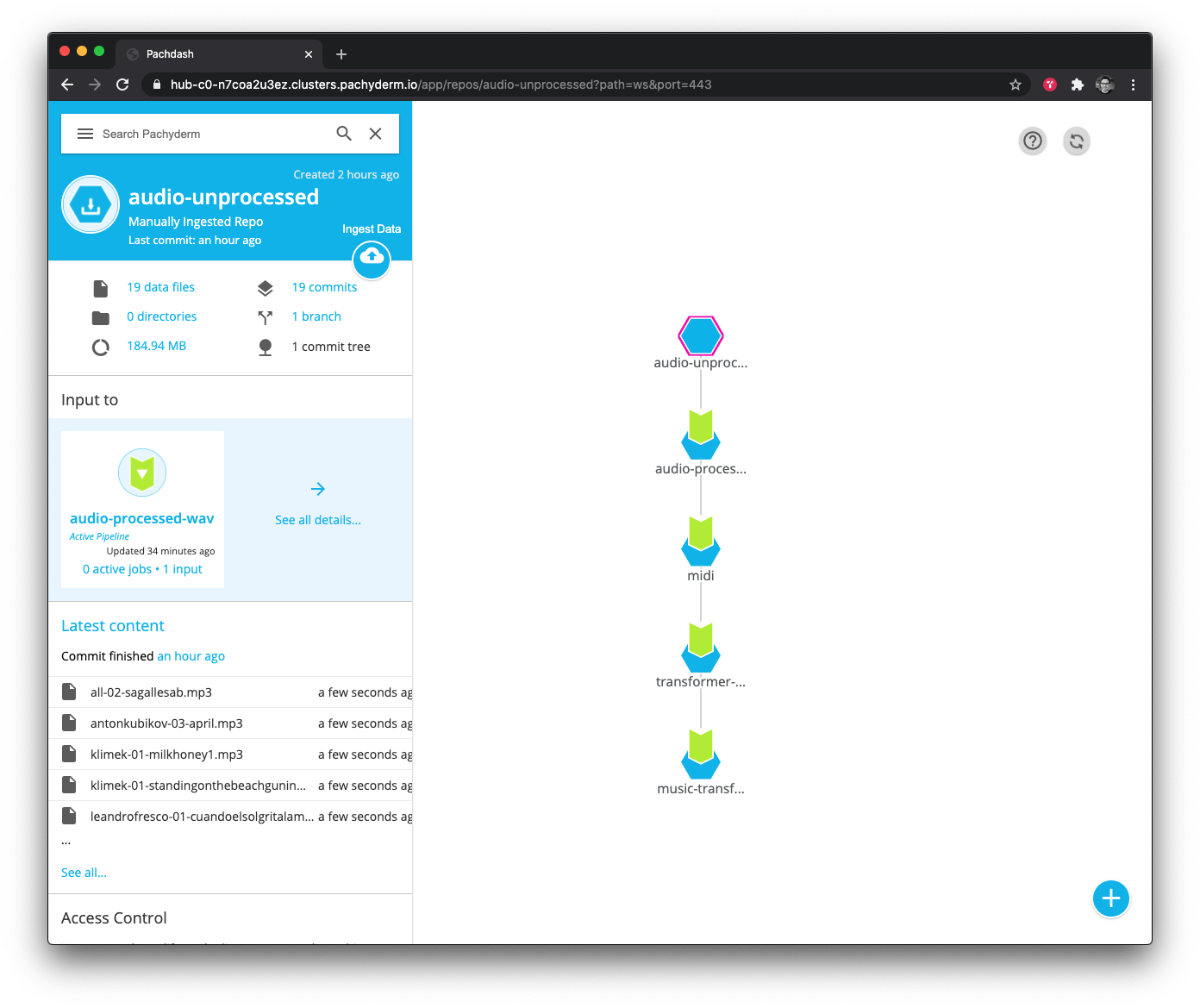
Task: Click the commits layers icon
Action: point(266,288)
